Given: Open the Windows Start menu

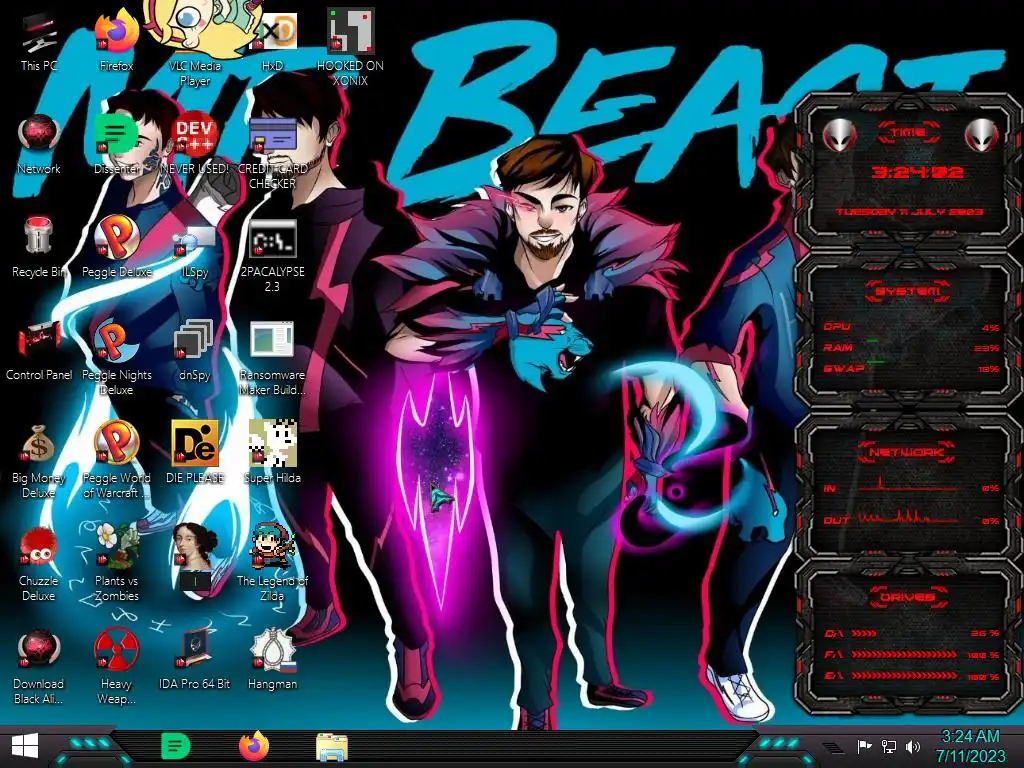Looking at the screenshot, I should 25,746.
